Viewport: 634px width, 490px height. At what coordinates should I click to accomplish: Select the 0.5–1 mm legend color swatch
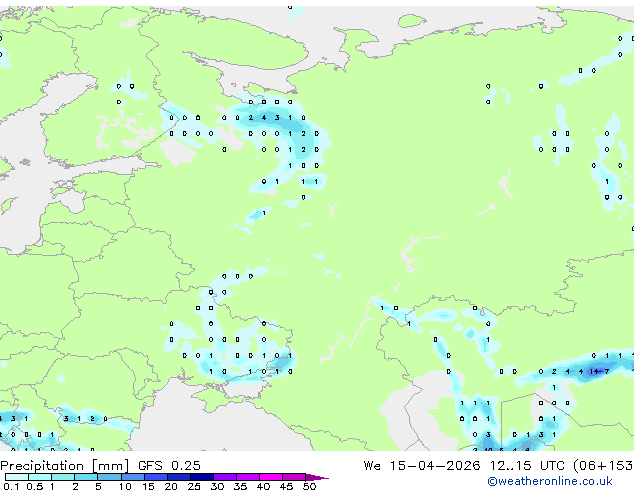[40, 477]
